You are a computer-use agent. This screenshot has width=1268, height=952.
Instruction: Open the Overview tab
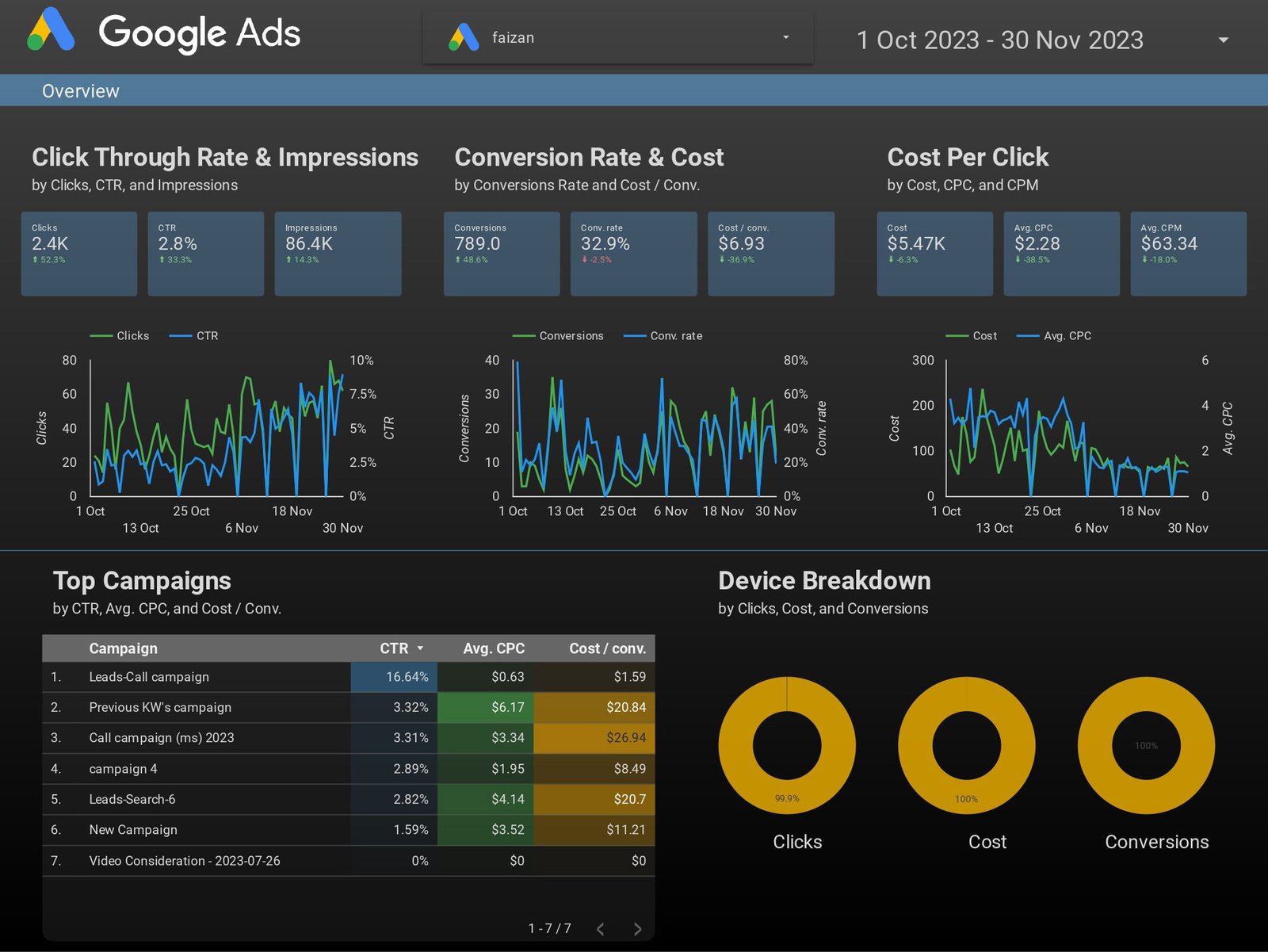pyautogui.click(x=80, y=91)
